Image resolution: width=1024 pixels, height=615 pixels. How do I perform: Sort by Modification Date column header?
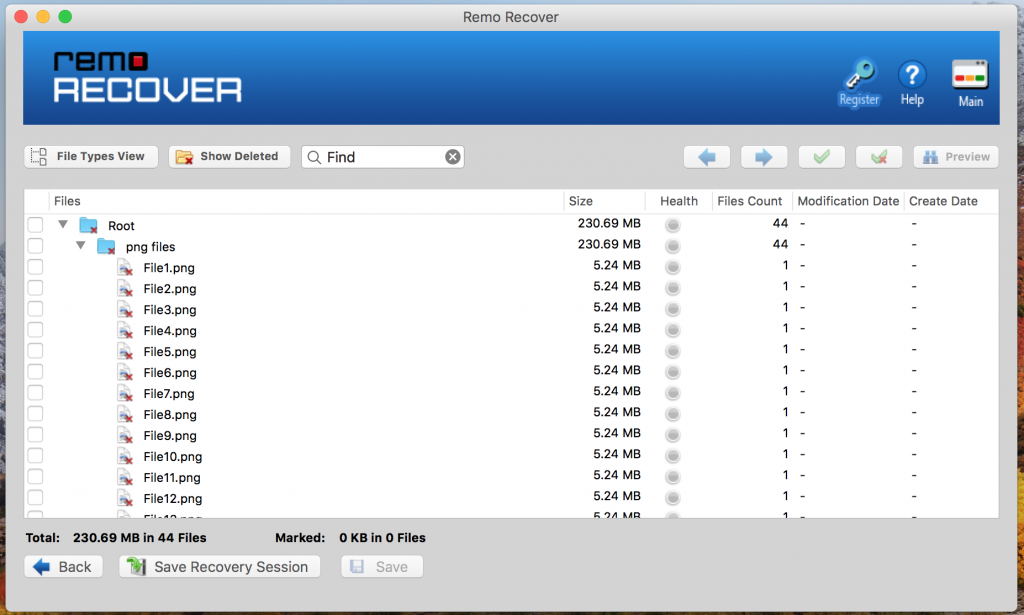pos(848,201)
